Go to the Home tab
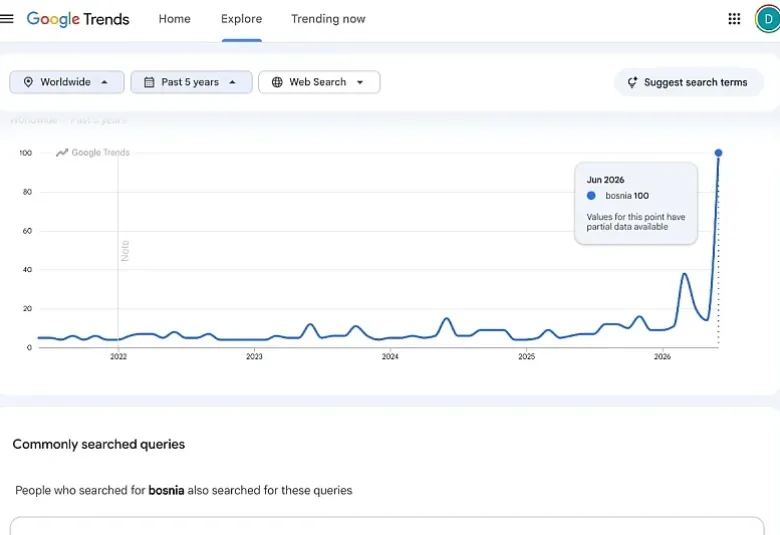 point(175,19)
